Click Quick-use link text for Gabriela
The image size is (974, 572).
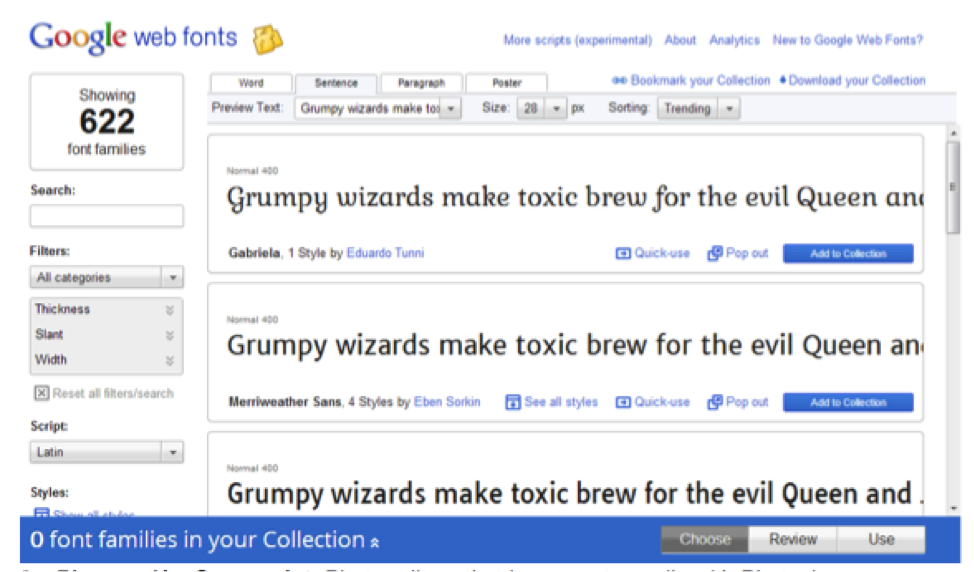coord(662,253)
